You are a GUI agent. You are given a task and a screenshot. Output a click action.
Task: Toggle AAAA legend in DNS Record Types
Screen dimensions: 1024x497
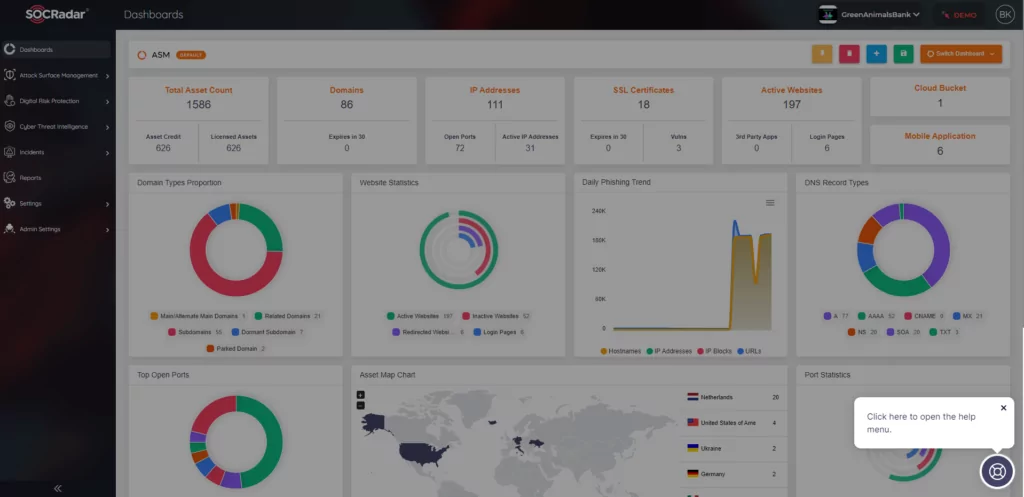(x=877, y=316)
